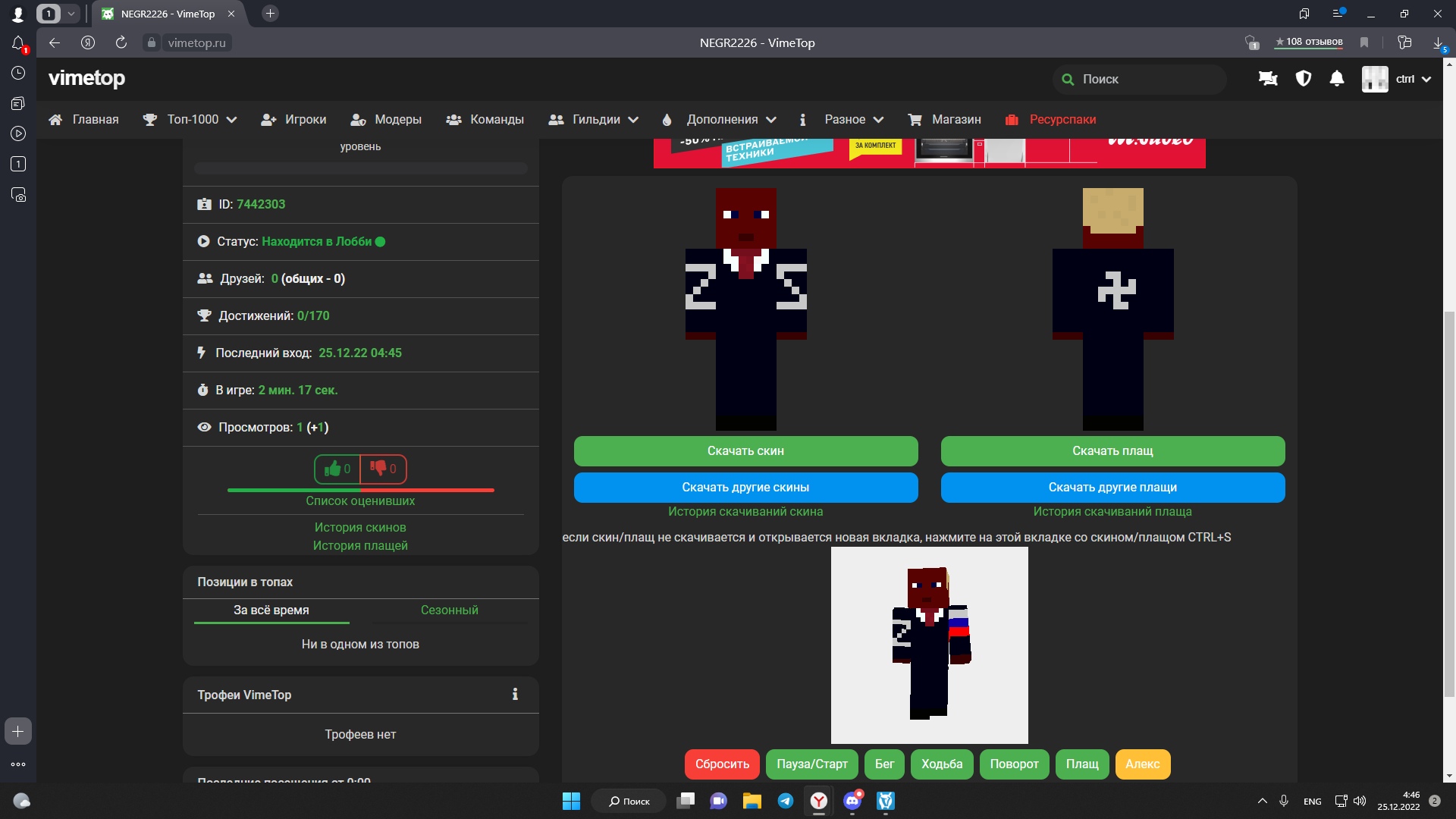Click the thumbs down dislike button
This screenshot has height=819, width=1456.
pyautogui.click(x=383, y=469)
